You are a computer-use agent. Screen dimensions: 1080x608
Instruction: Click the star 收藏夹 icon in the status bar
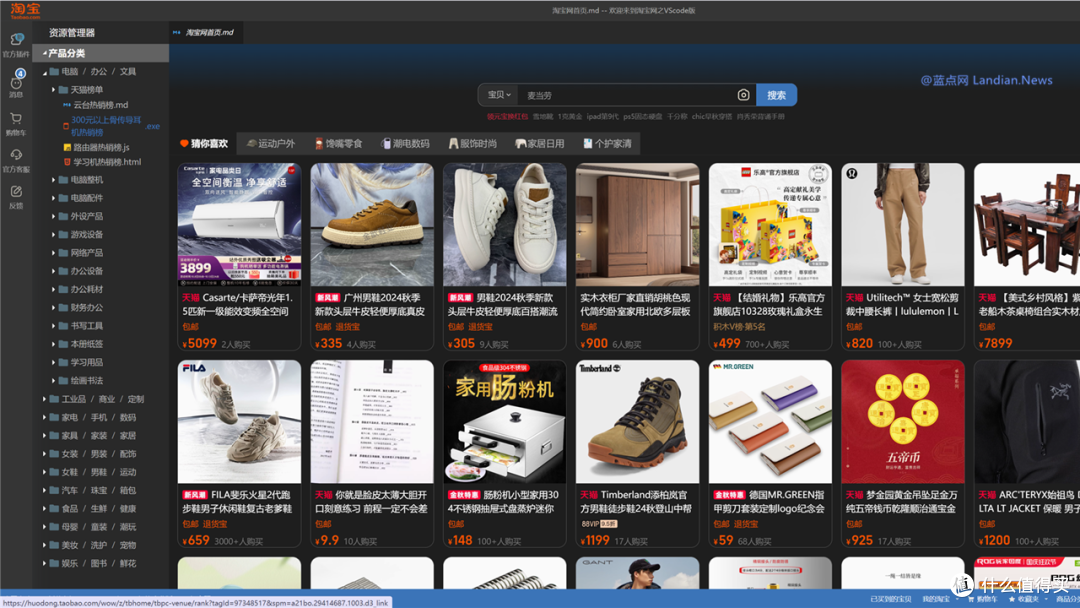pyautogui.click(x=1012, y=600)
